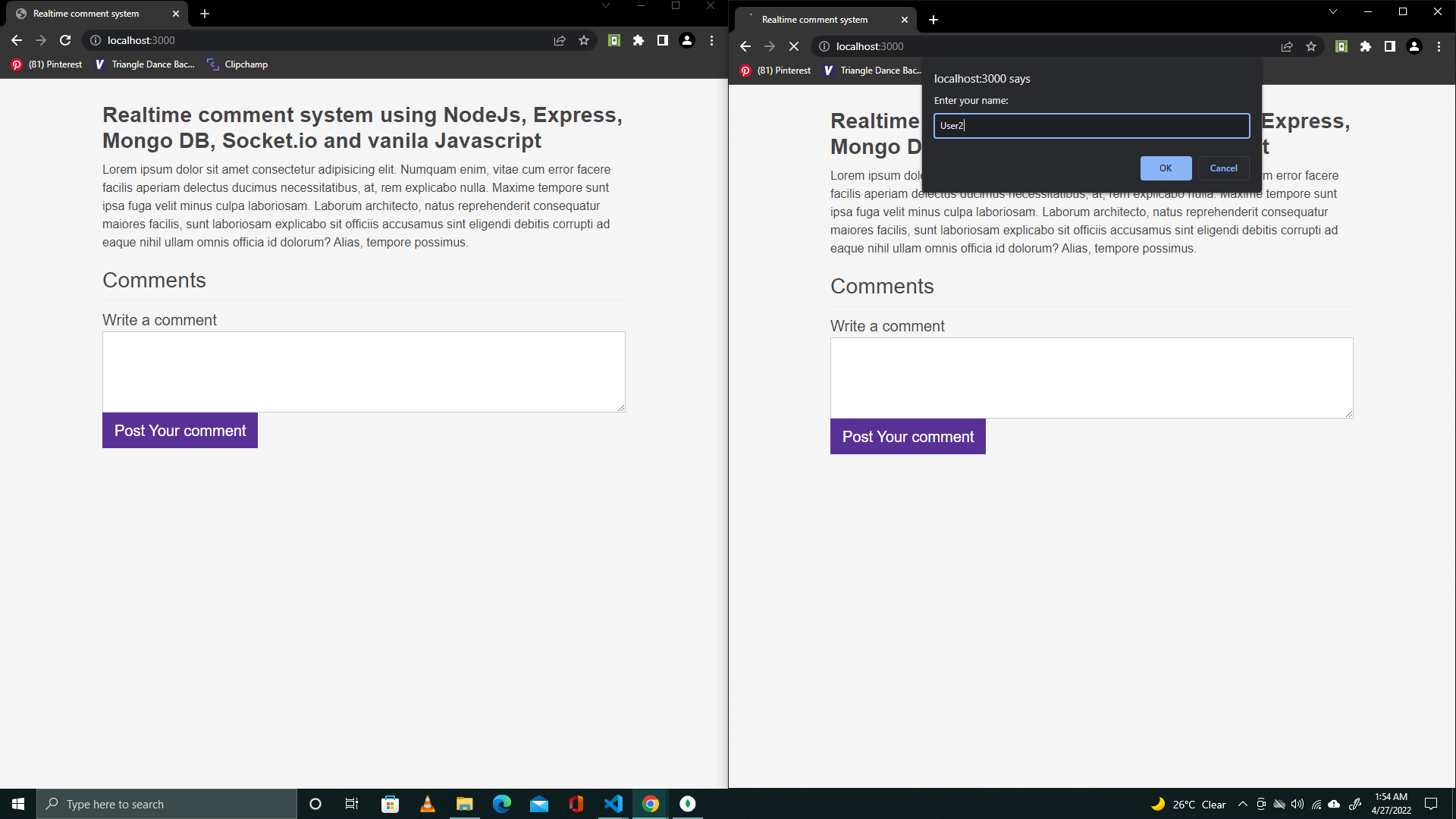Open the Chrome profile avatar icon
The width and height of the screenshot is (1456, 819).
point(686,40)
